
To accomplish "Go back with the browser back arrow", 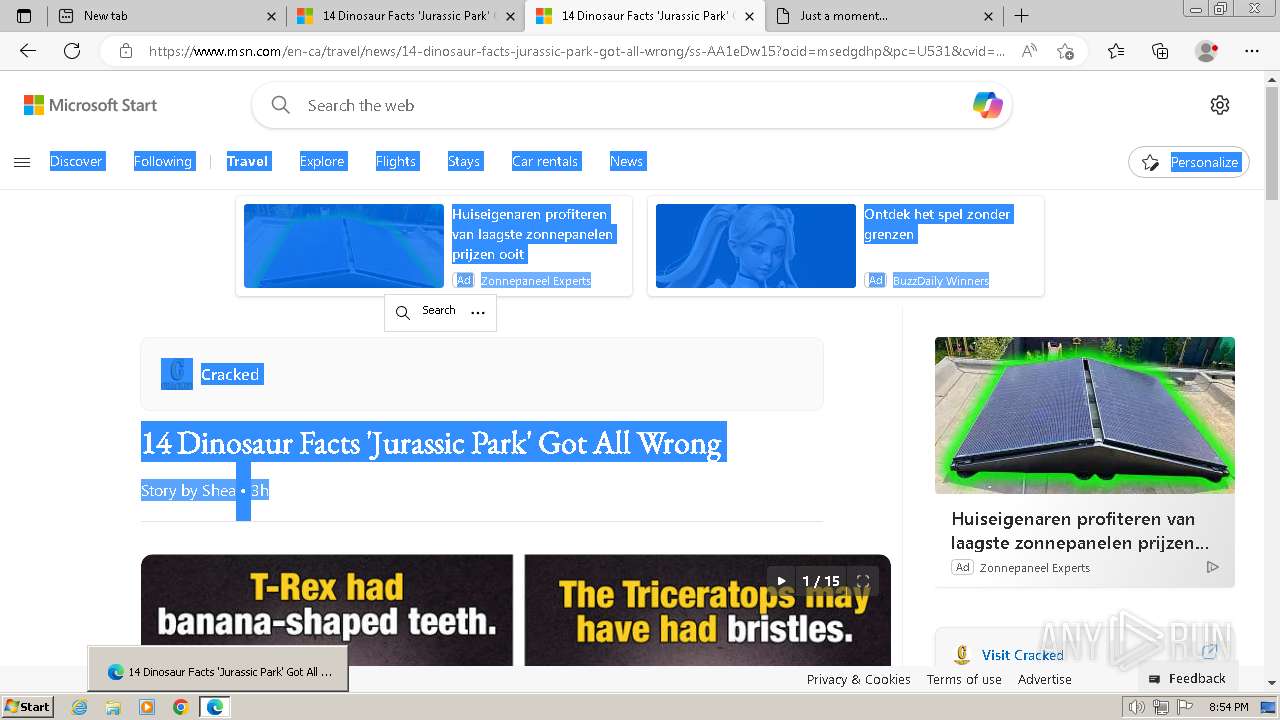I will pyautogui.click(x=28, y=51).
